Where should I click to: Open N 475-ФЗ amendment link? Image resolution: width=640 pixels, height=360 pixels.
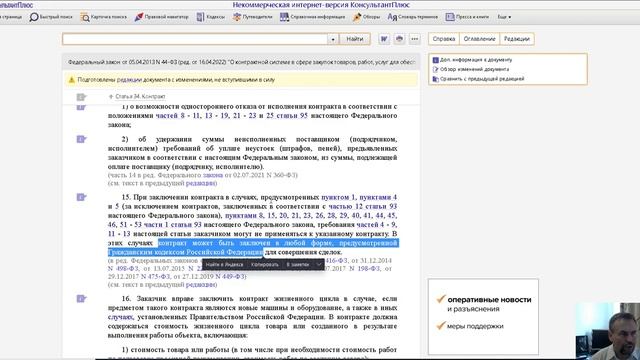coord(155,276)
